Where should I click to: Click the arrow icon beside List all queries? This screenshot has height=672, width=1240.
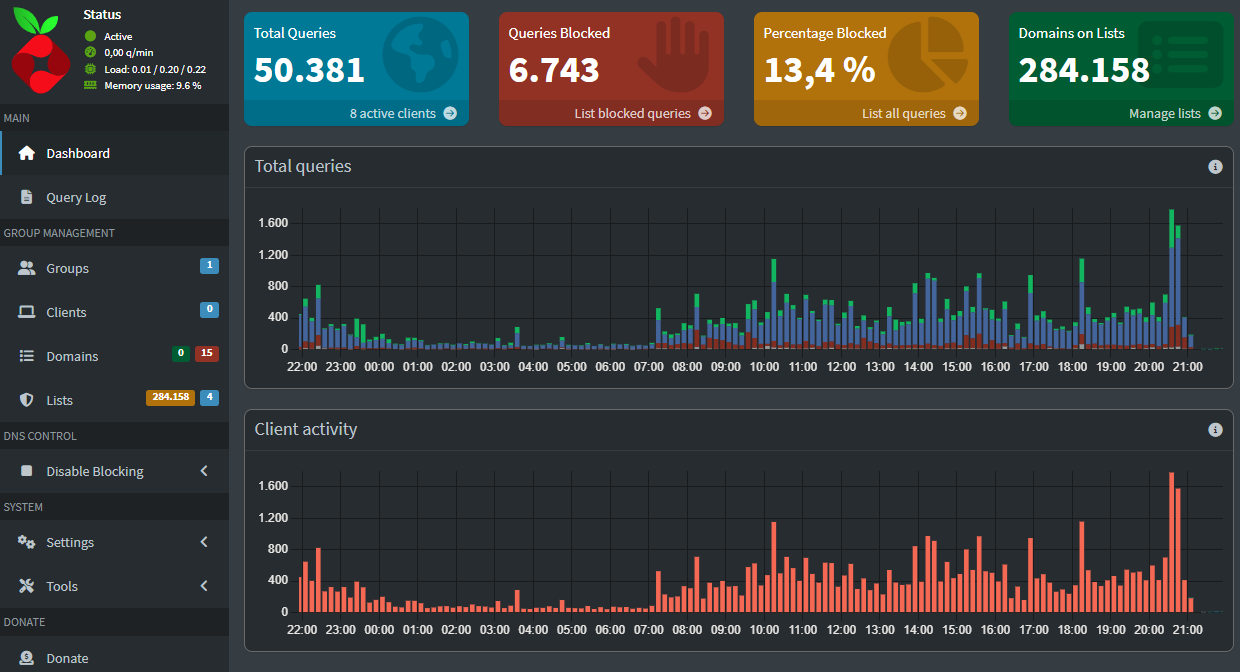coord(960,113)
